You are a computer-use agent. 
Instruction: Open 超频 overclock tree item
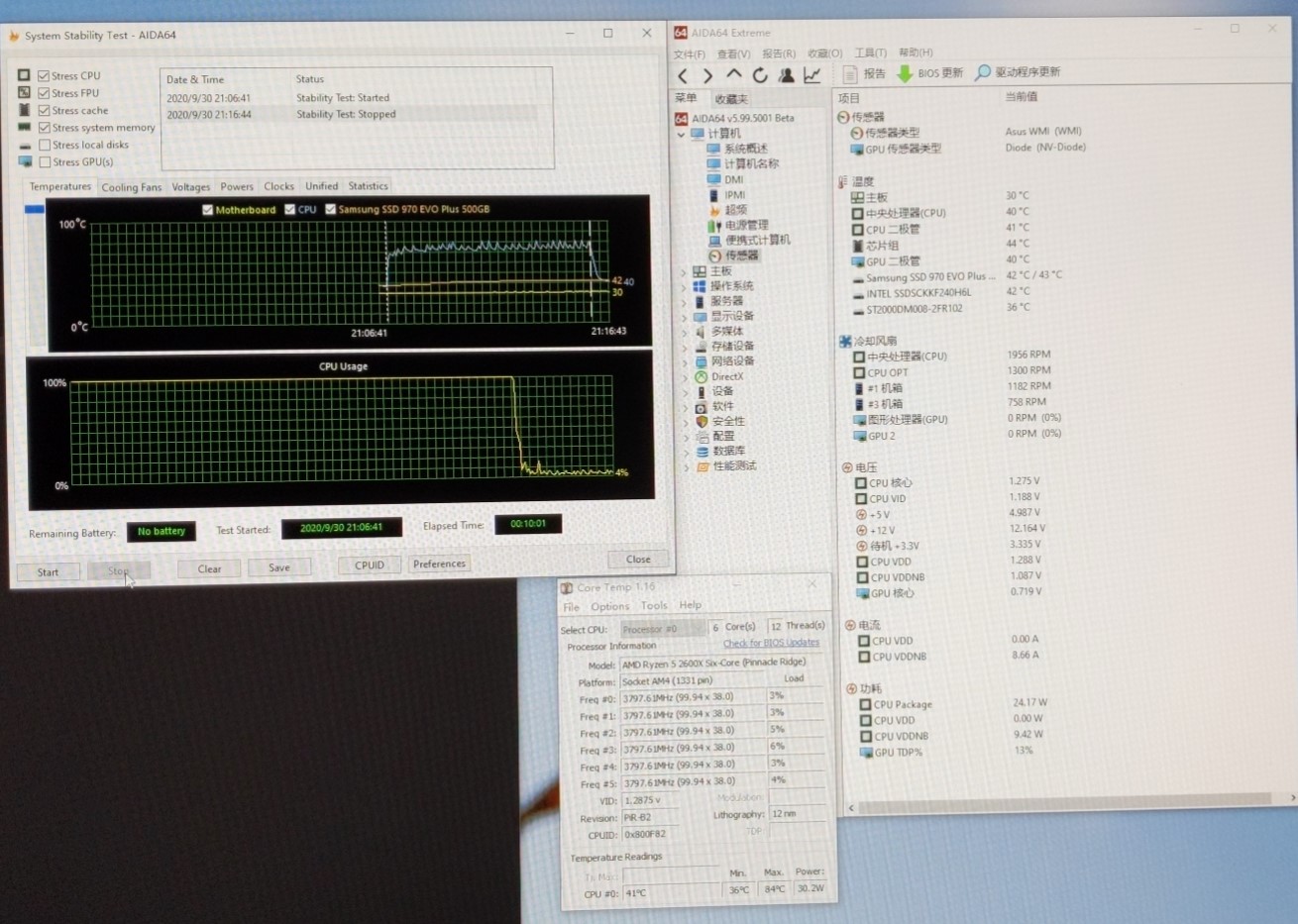click(735, 210)
